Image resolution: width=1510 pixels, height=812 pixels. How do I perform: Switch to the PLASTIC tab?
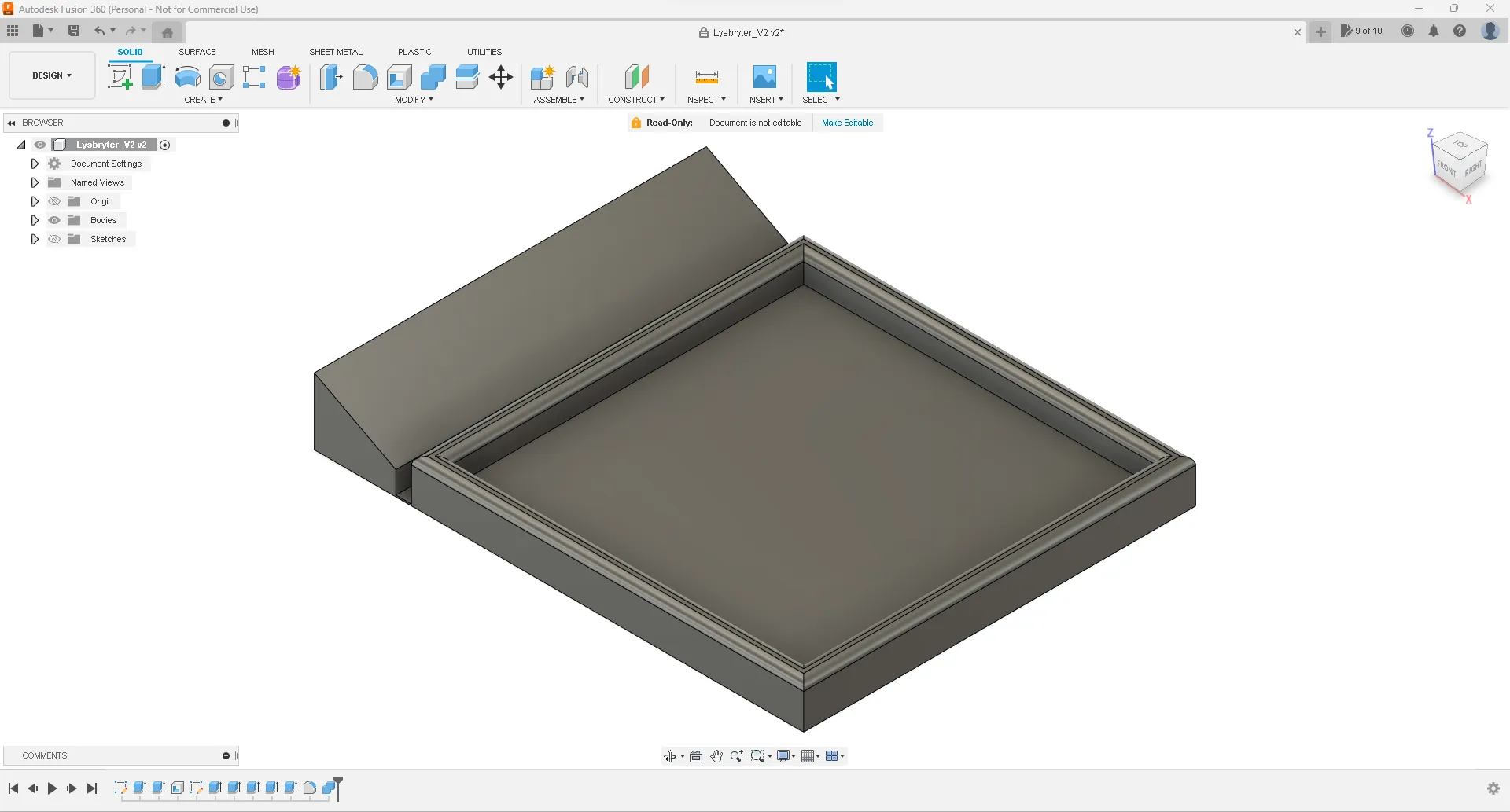pos(414,52)
